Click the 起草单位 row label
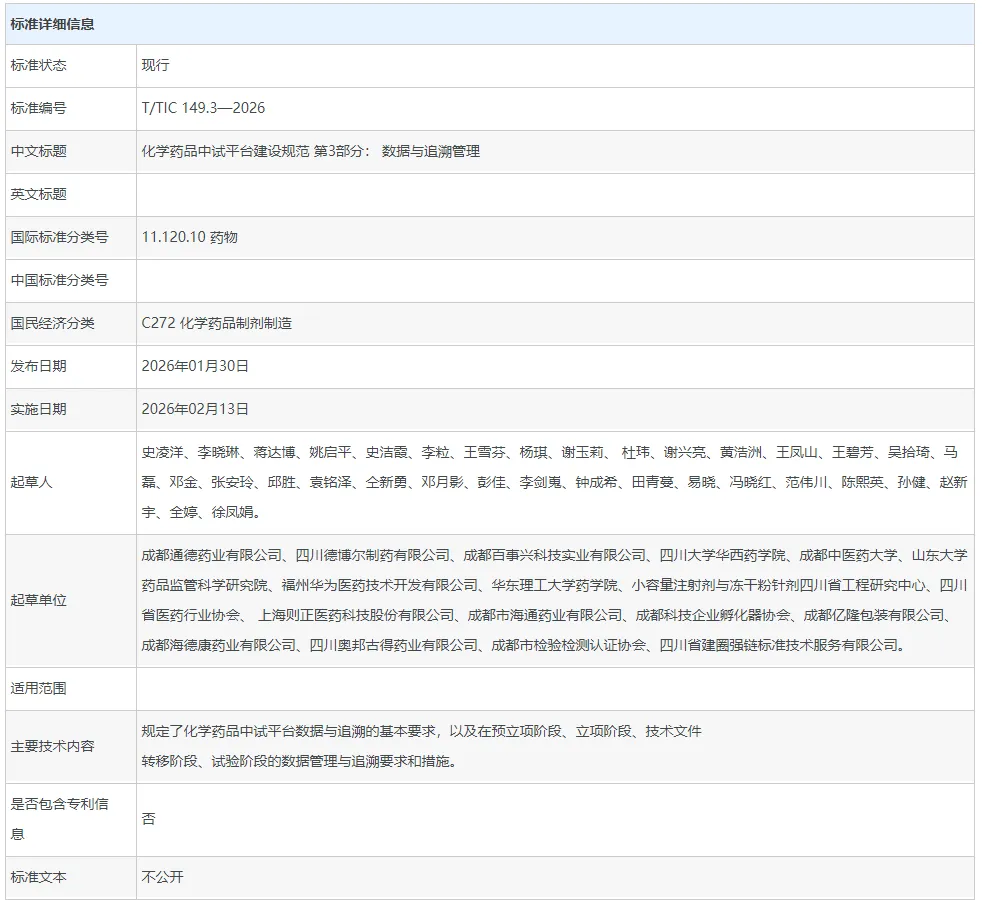983x907 pixels. coord(38,600)
